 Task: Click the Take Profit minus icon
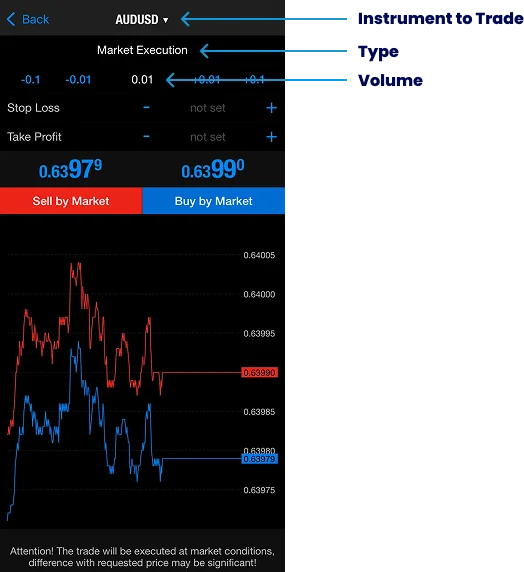point(146,137)
